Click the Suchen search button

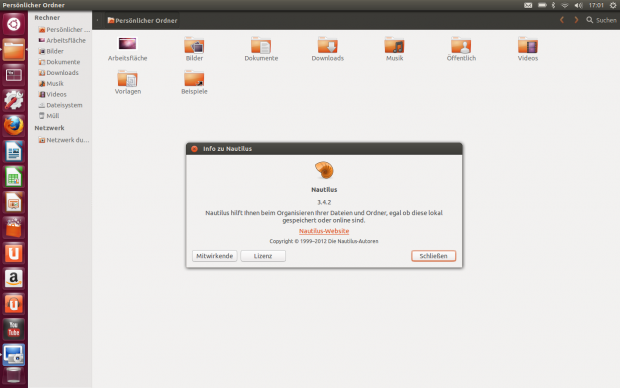click(x=601, y=20)
